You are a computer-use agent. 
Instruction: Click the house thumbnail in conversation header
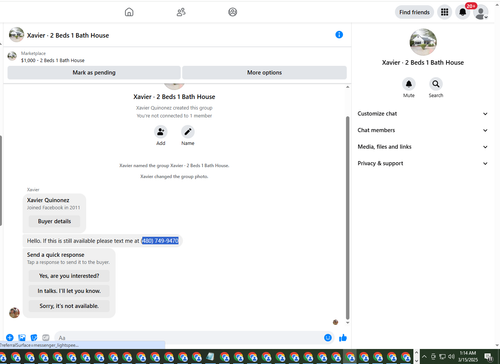pyautogui.click(x=16, y=35)
